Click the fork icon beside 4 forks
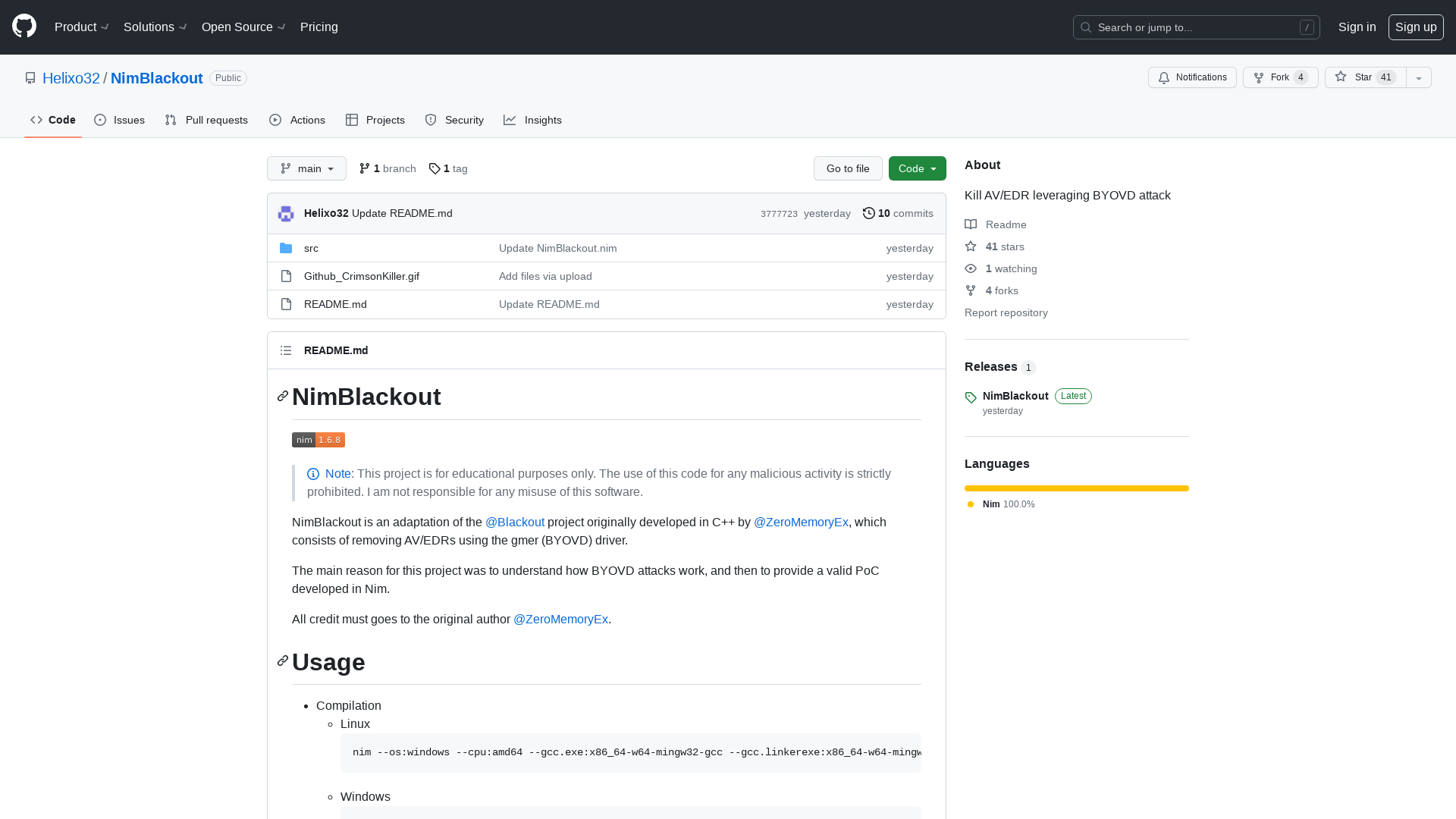 (x=971, y=290)
